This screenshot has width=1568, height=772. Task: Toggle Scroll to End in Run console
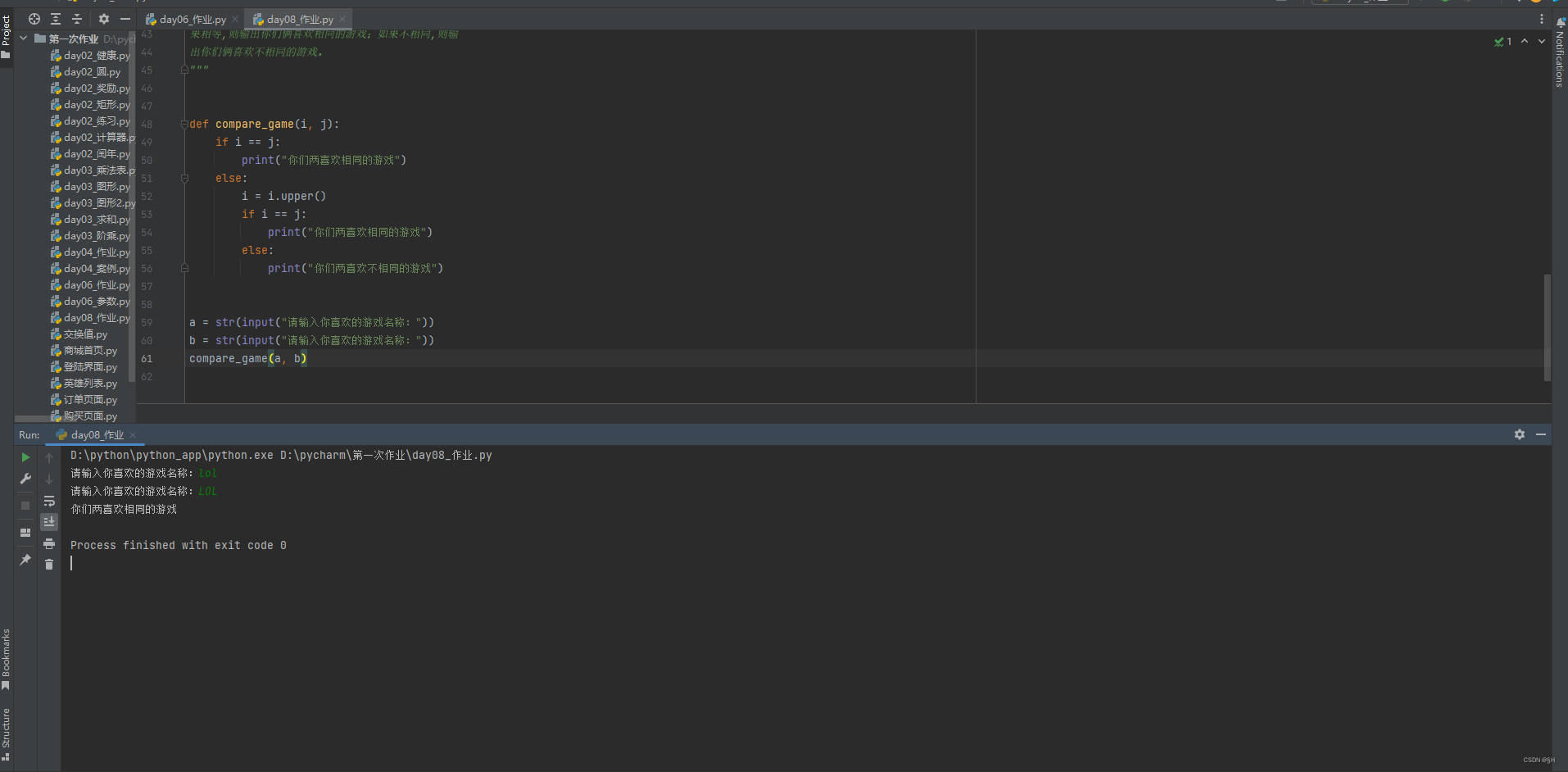[x=49, y=522]
